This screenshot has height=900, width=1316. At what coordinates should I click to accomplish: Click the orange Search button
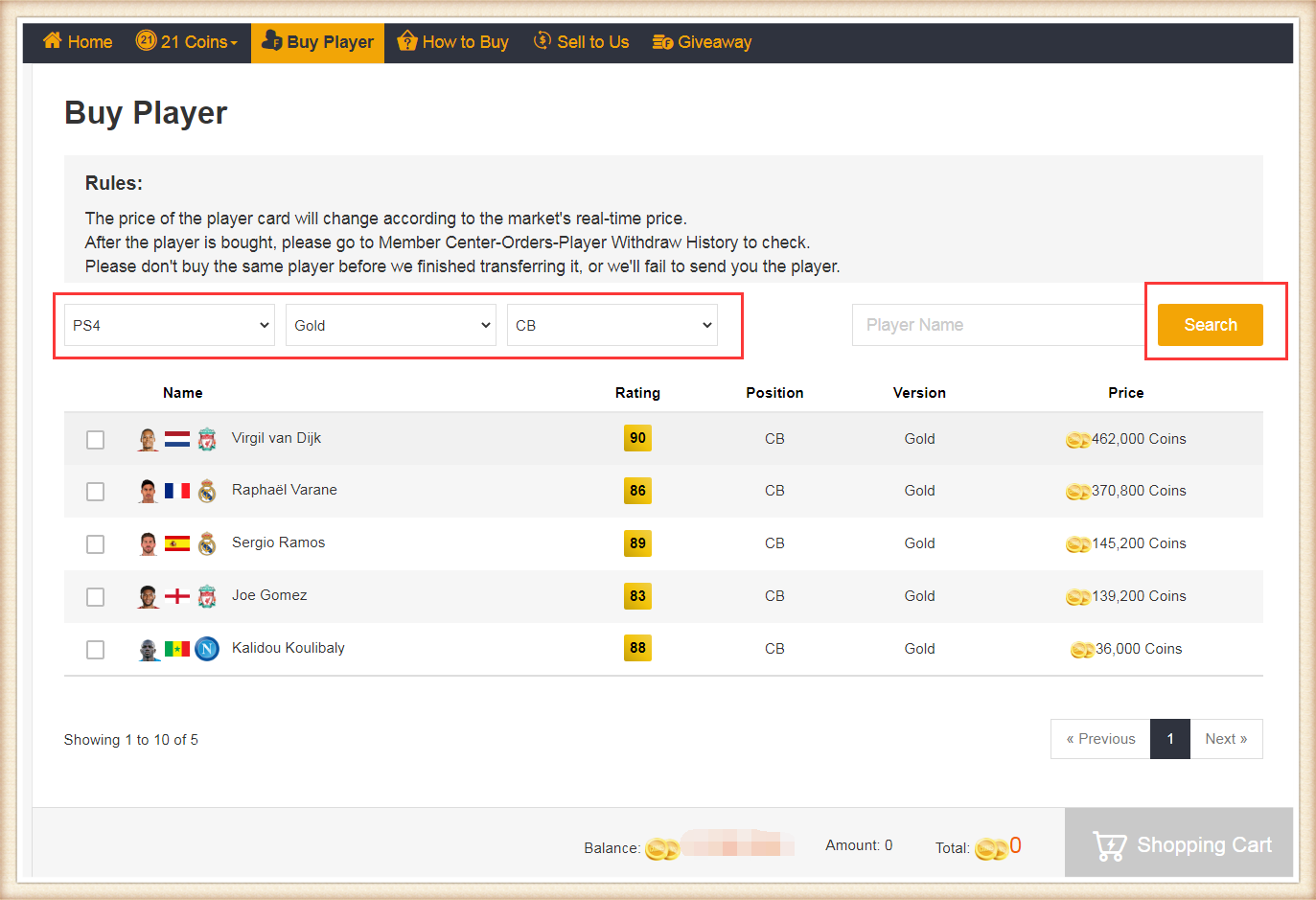(x=1210, y=325)
